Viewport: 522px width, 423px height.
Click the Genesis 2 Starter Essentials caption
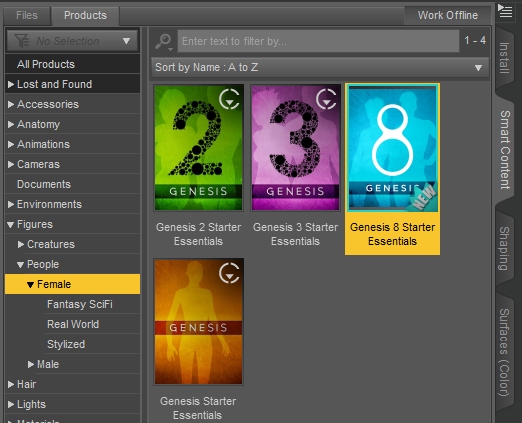click(198, 234)
